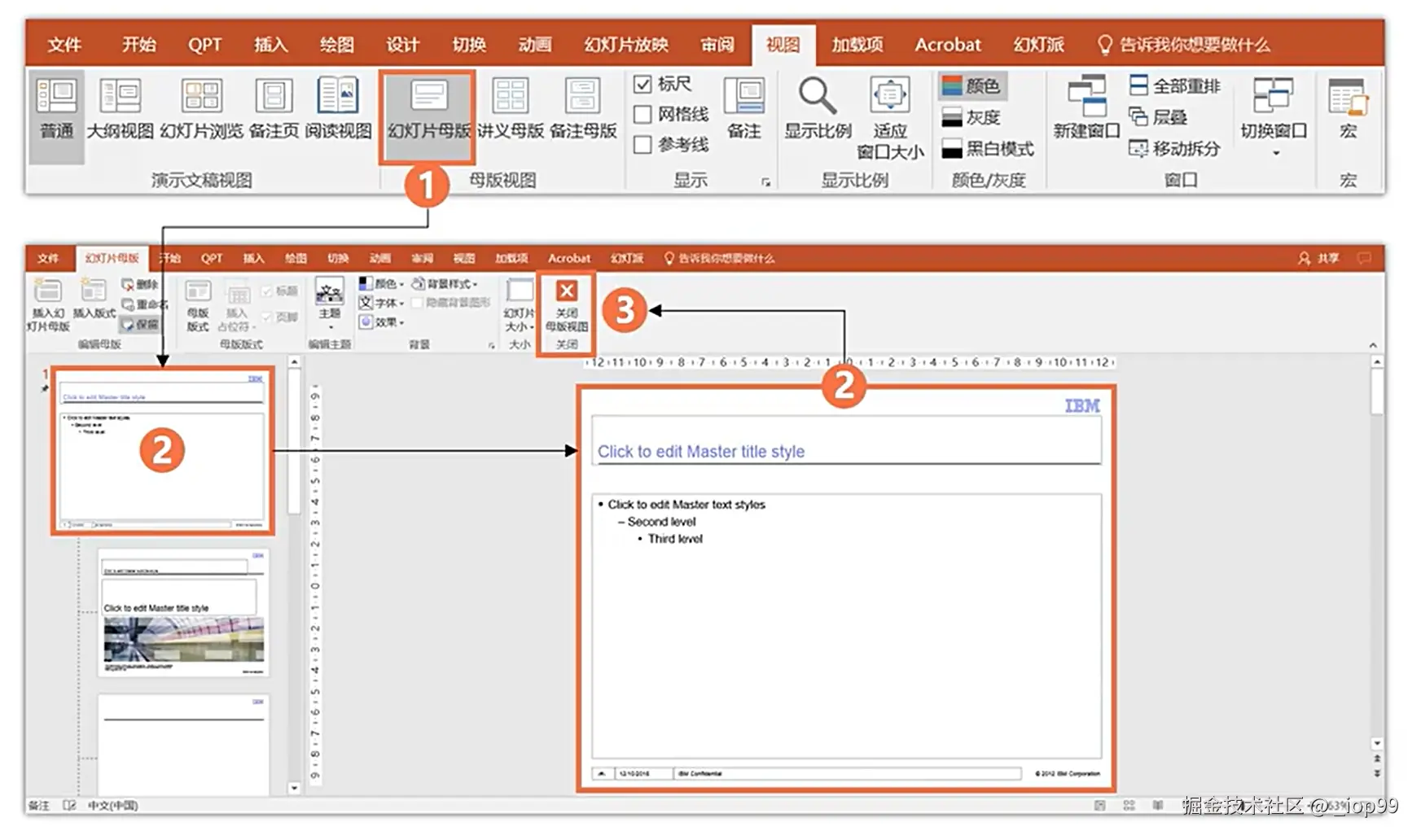The height and width of the screenshot is (840, 1421).
Task: Click the 'Click to edit Master title style' placeholder
Action: tap(846, 442)
